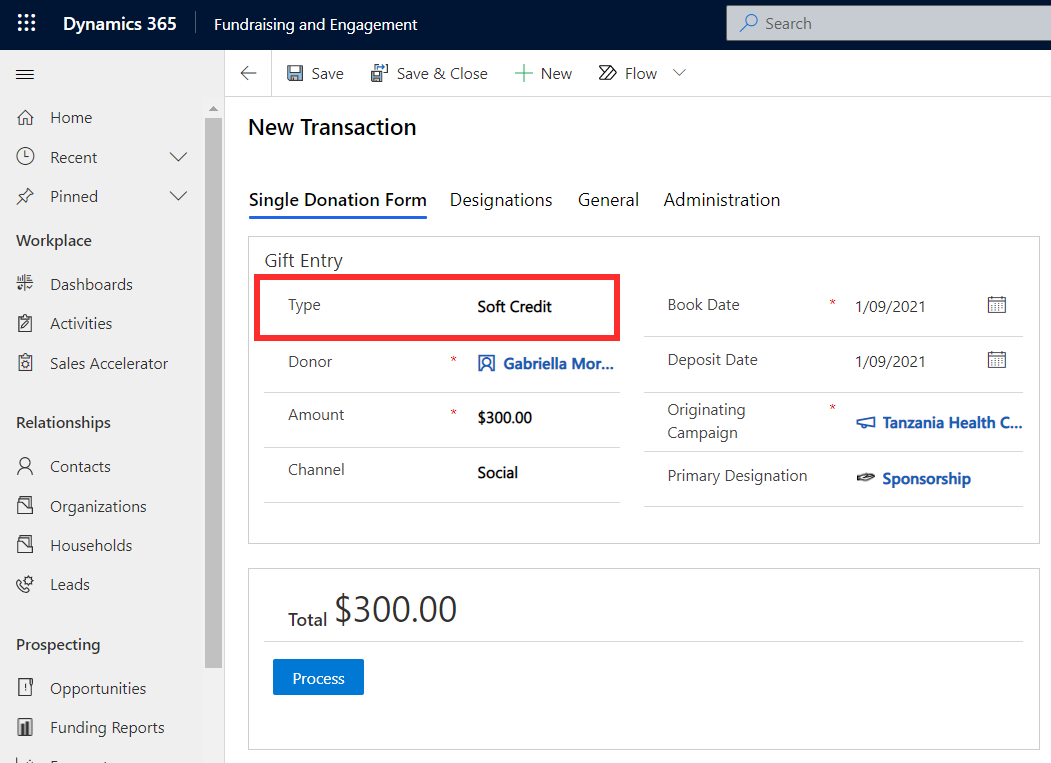
Task: Click the Opportunities icon
Action: pyautogui.click(x=25, y=688)
